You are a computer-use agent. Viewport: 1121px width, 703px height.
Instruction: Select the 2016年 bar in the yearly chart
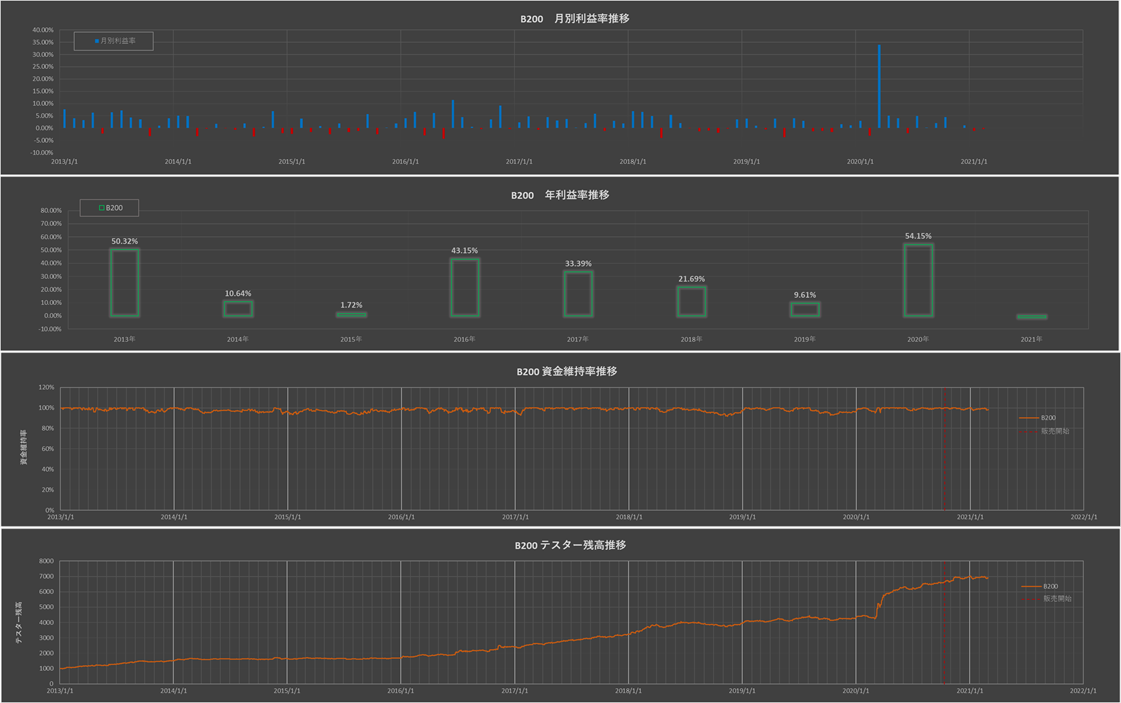coord(465,287)
